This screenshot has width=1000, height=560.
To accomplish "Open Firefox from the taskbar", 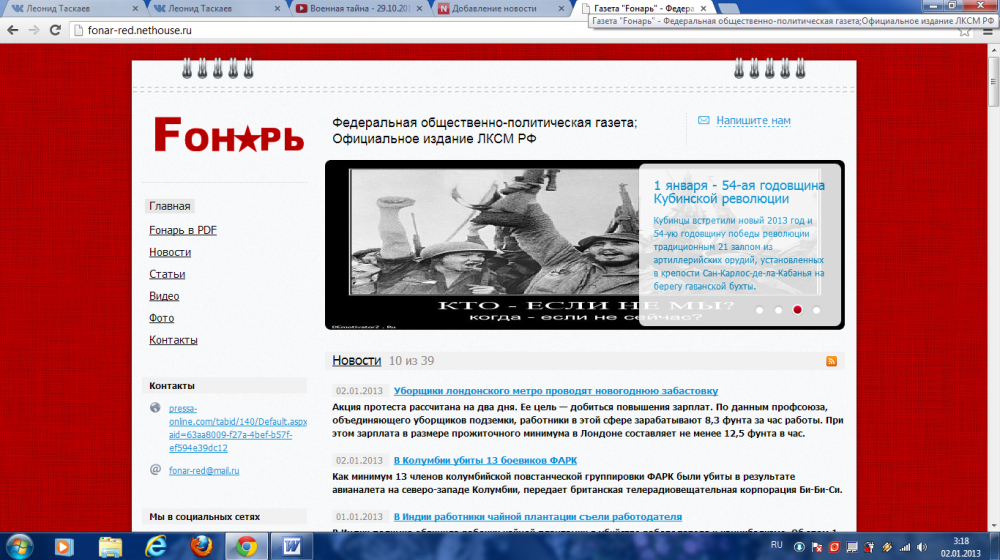I will (202, 547).
